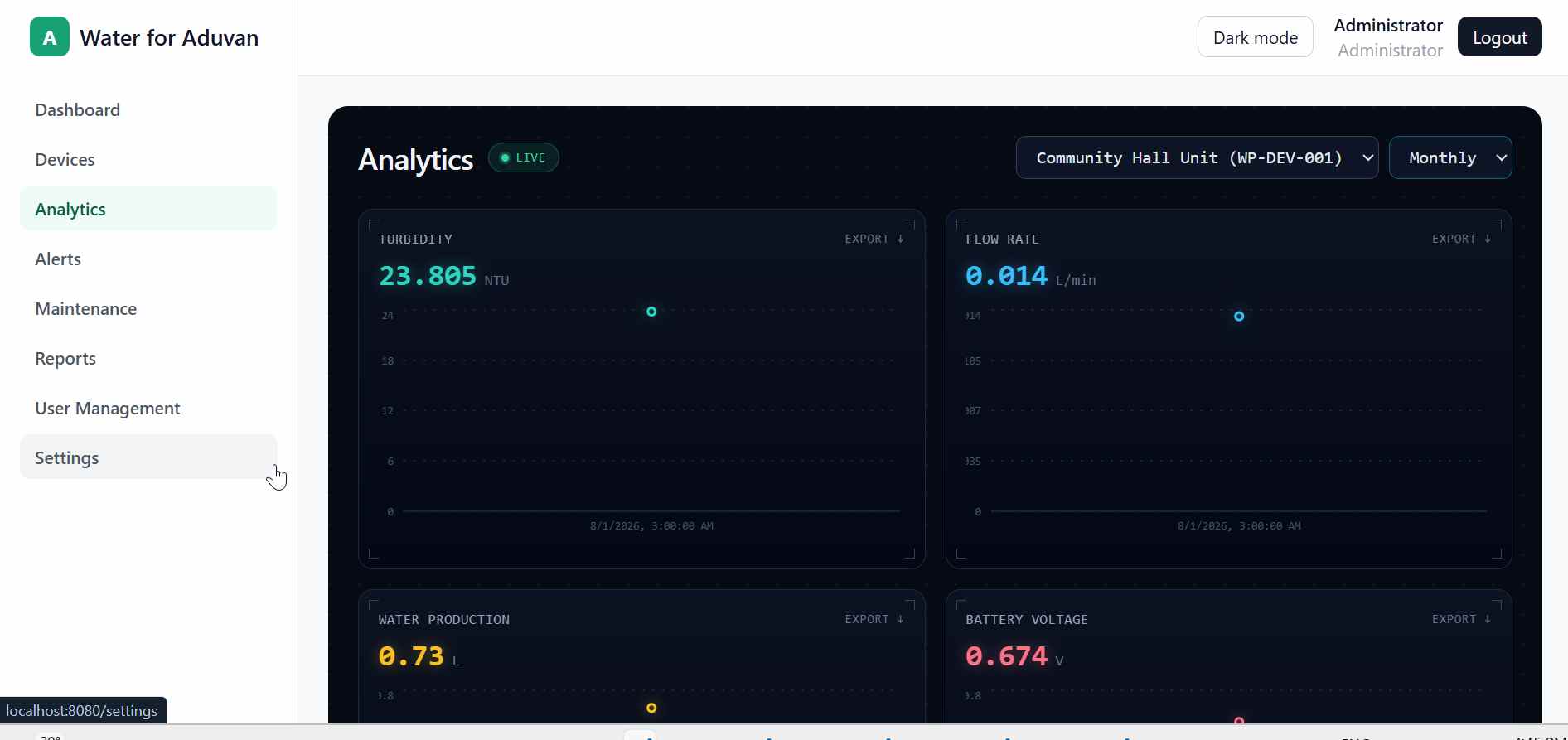1568x740 pixels.
Task: Click the 23.805 turbidity value
Action: 428,276
